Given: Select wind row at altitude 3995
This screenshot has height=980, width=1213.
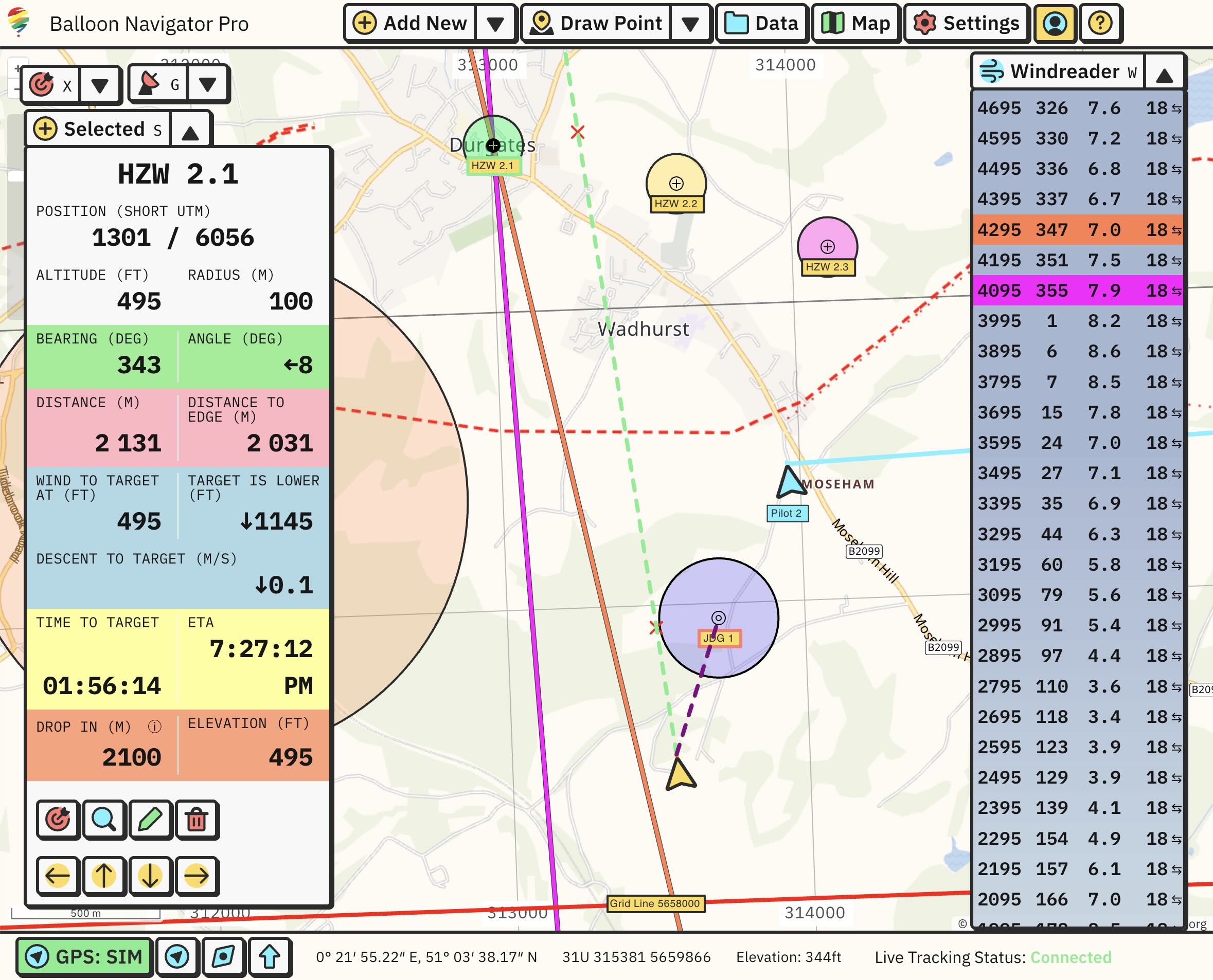Looking at the screenshot, I should point(1078,321).
